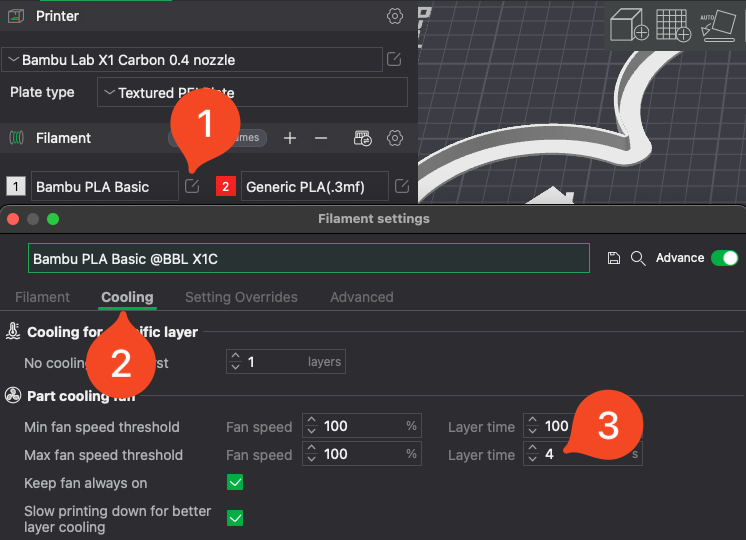Screen dimensions: 746x540
Task: Toggle Slow printing down for better layer cooling
Action: pos(235,518)
